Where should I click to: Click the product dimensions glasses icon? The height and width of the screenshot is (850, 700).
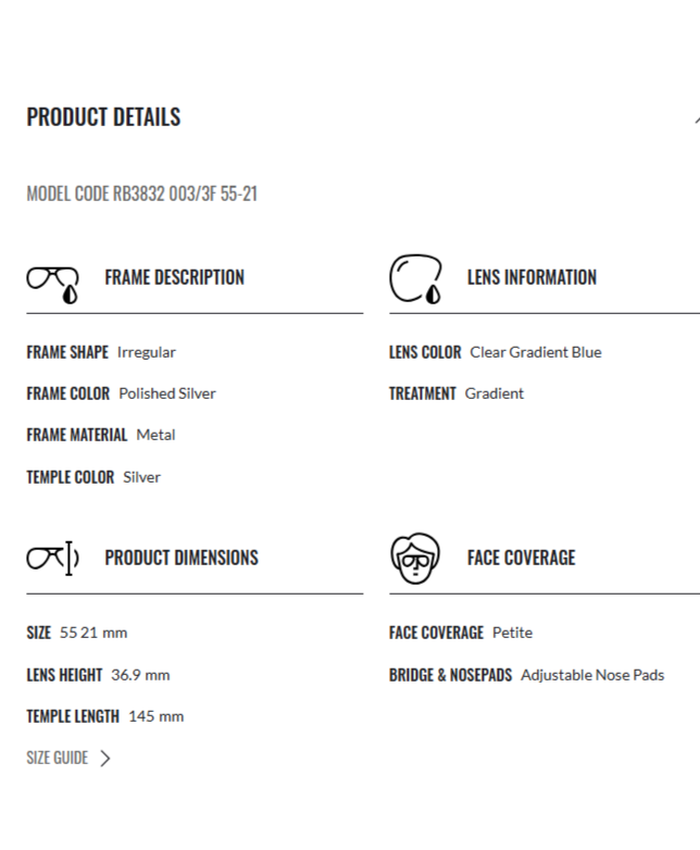point(52,558)
